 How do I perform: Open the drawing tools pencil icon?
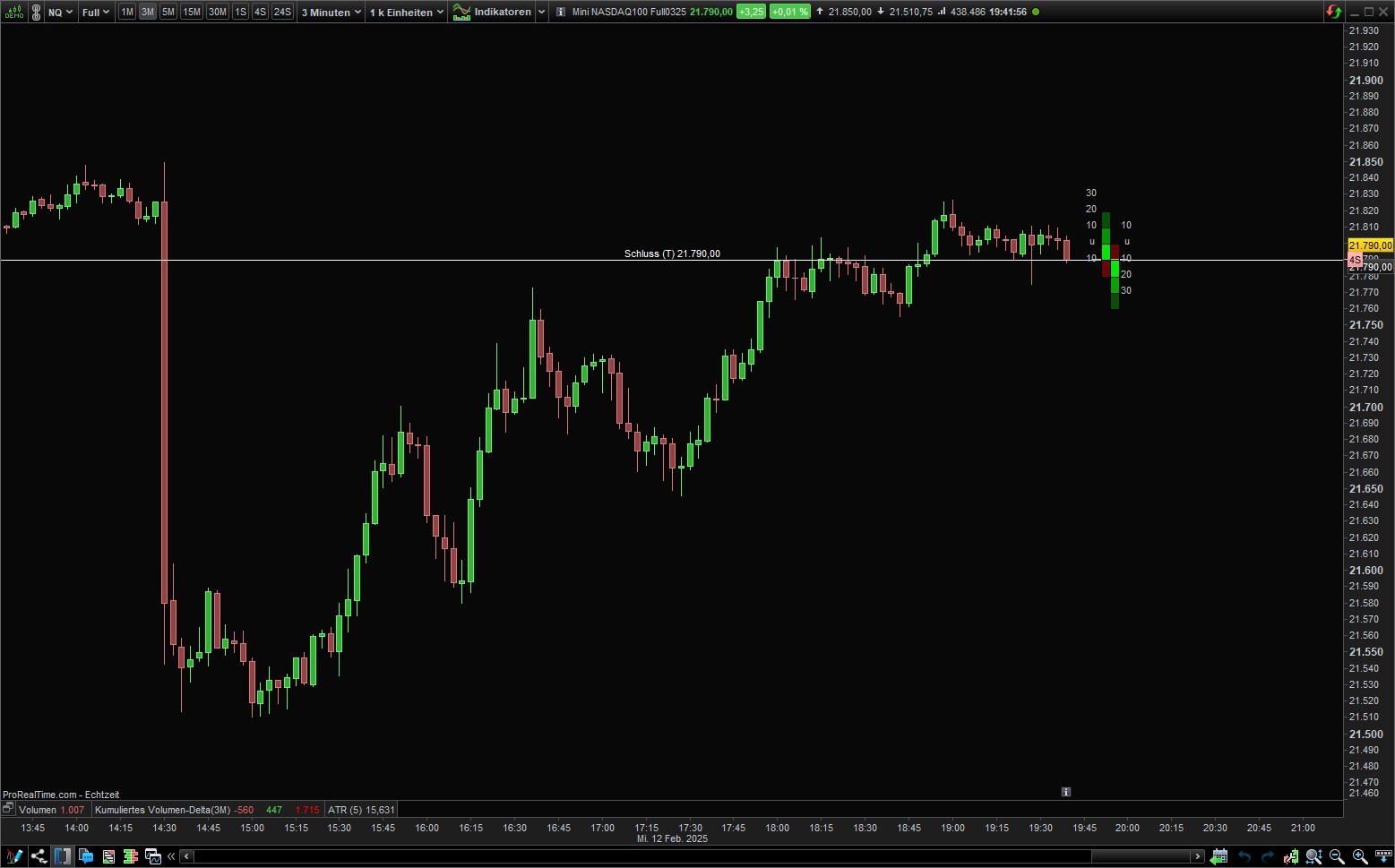coord(13,856)
